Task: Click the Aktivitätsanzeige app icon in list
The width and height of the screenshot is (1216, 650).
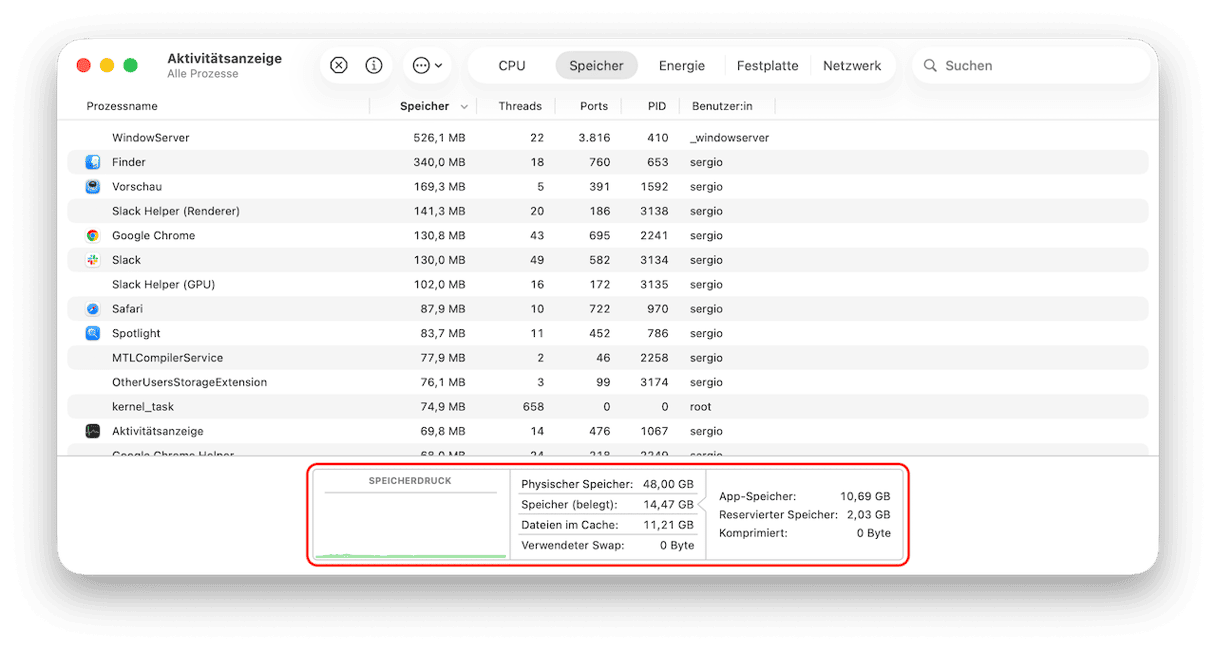Action: (92, 431)
